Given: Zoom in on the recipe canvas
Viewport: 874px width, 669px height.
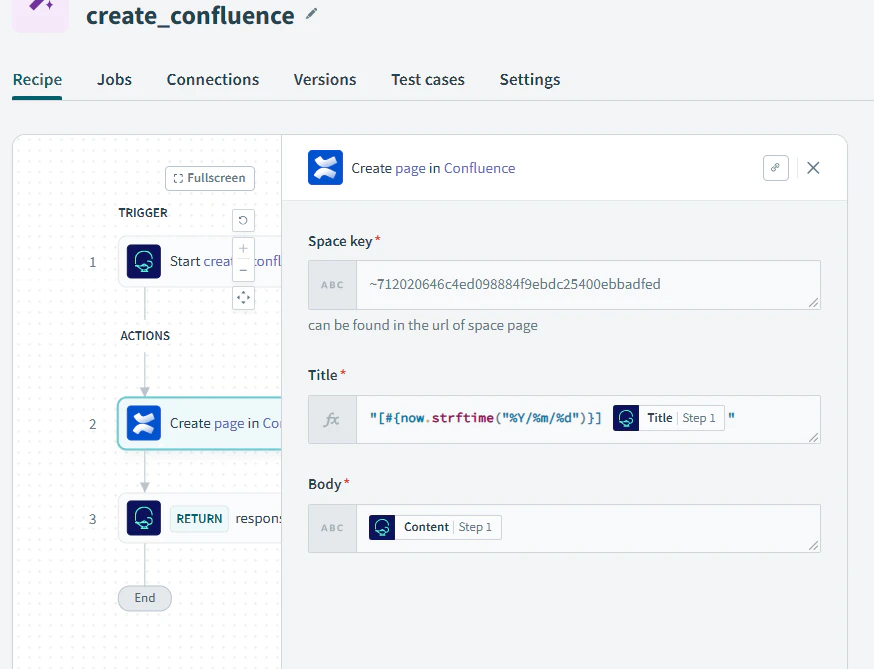Looking at the screenshot, I should click(x=243, y=249).
